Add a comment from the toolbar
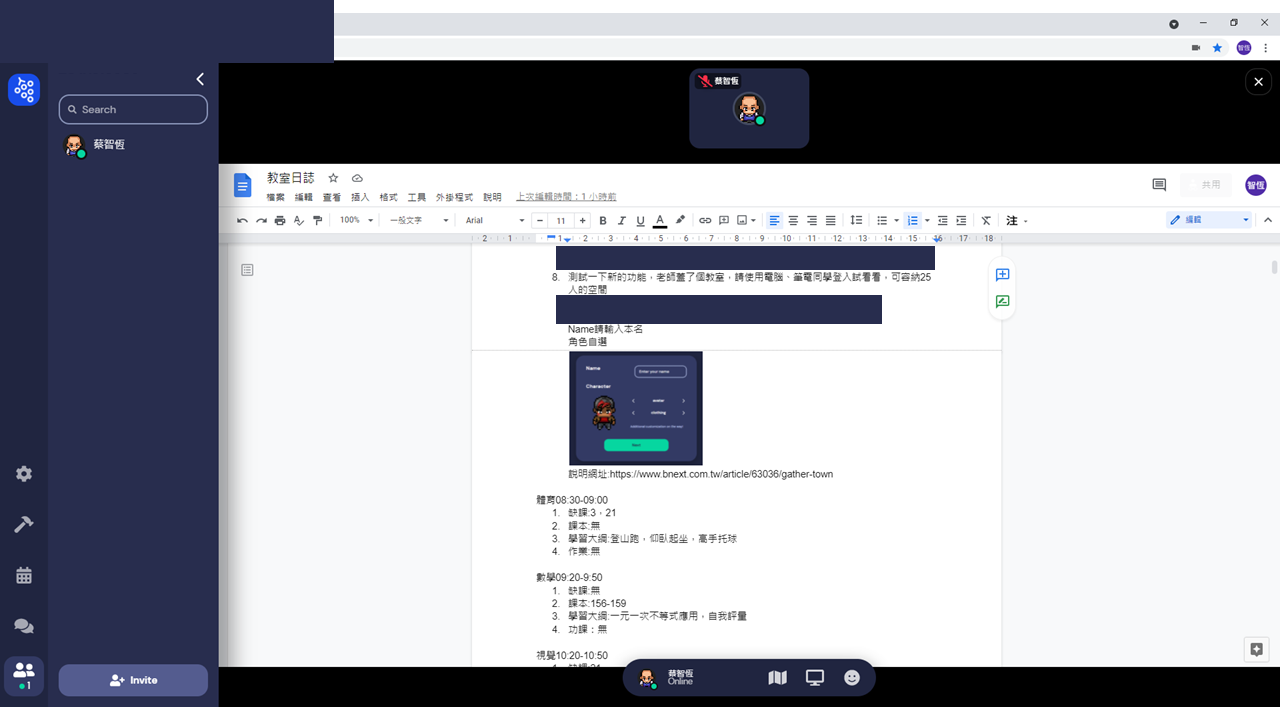Viewport: 1280px width, 707px height. (724, 220)
